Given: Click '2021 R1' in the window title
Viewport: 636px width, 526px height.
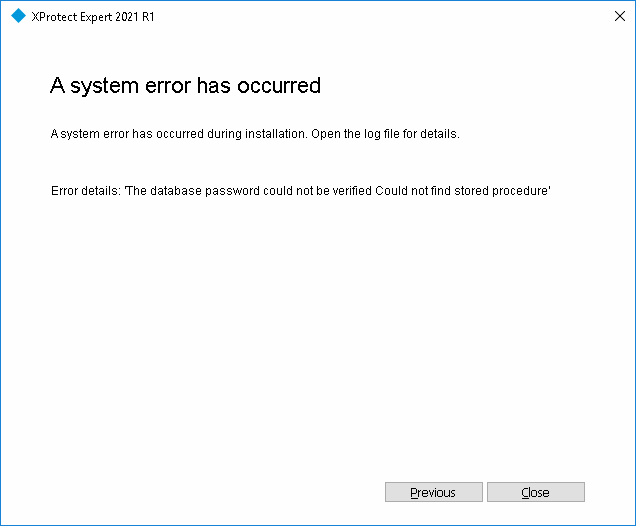Looking at the screenshot, I should click(x=136, y=17).
